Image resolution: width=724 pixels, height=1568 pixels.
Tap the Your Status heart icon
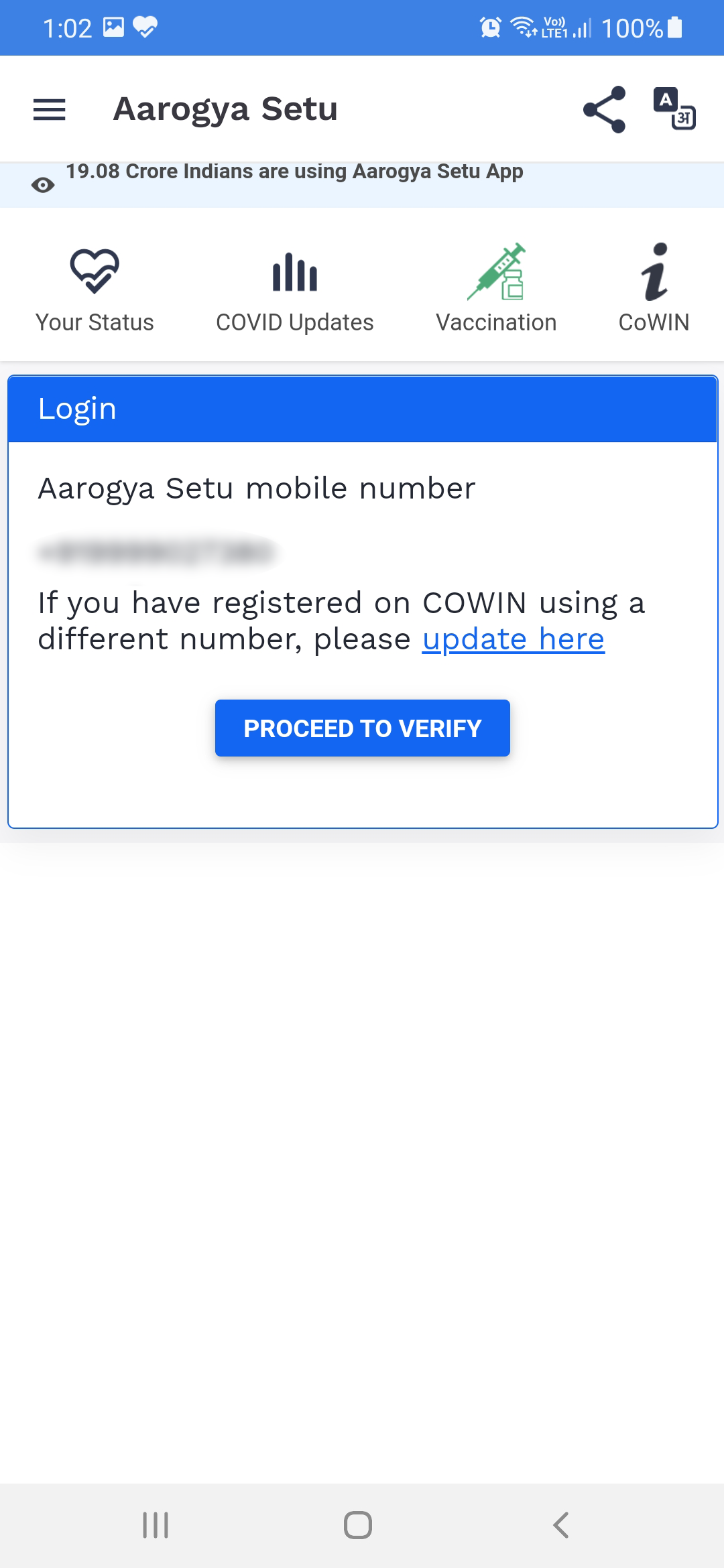point(95,271)
